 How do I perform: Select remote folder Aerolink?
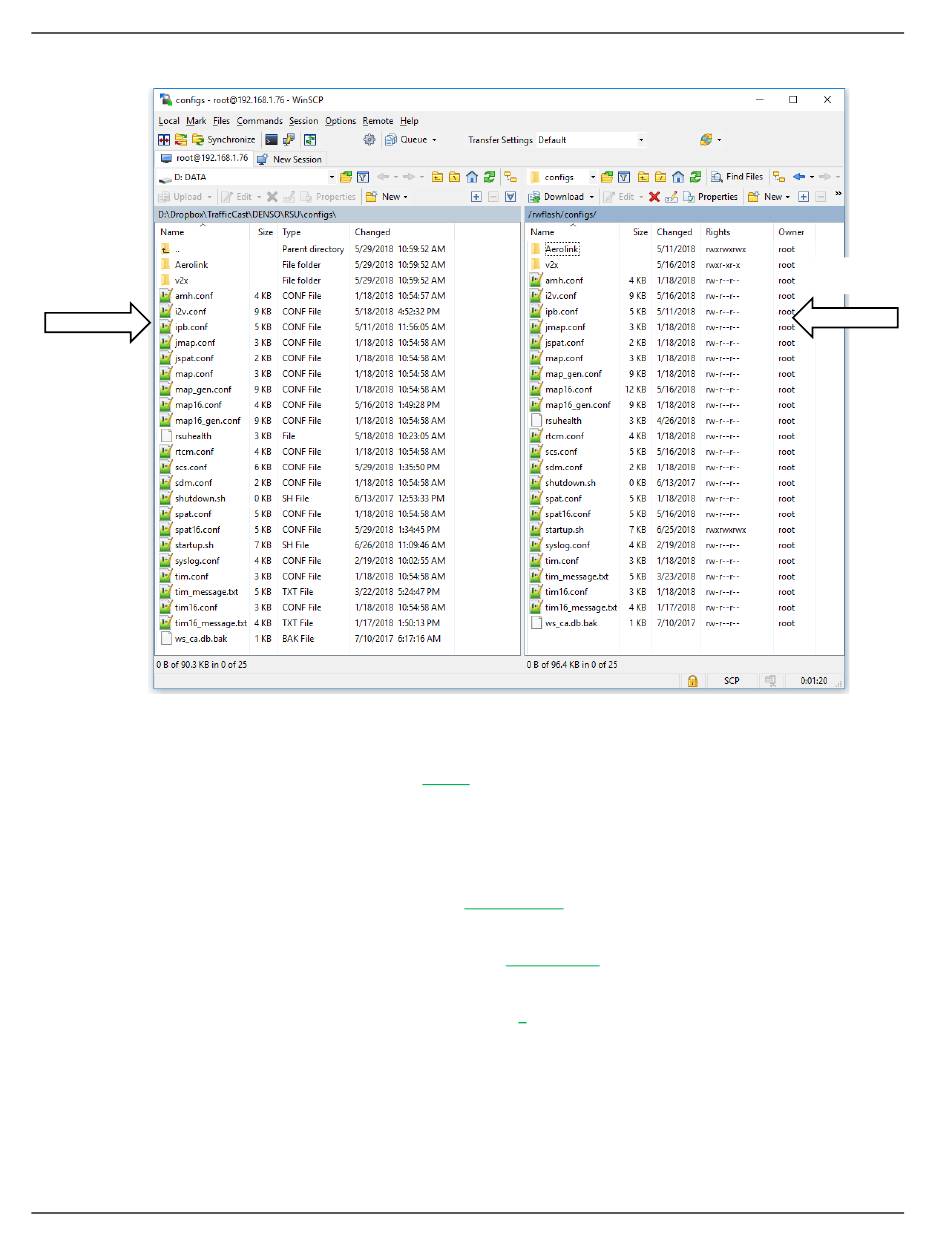(562, 249)
